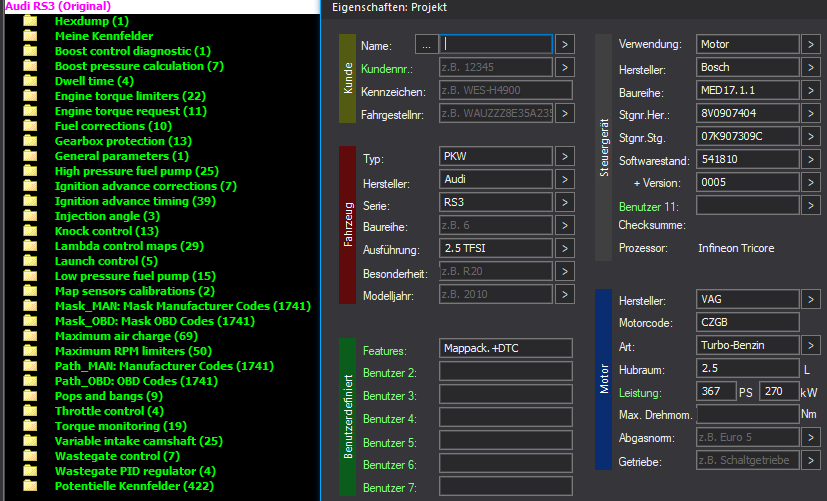
Task: Open Mask_OBD: Mask OBD Codes (1741)
Action: tap(155, 321)
